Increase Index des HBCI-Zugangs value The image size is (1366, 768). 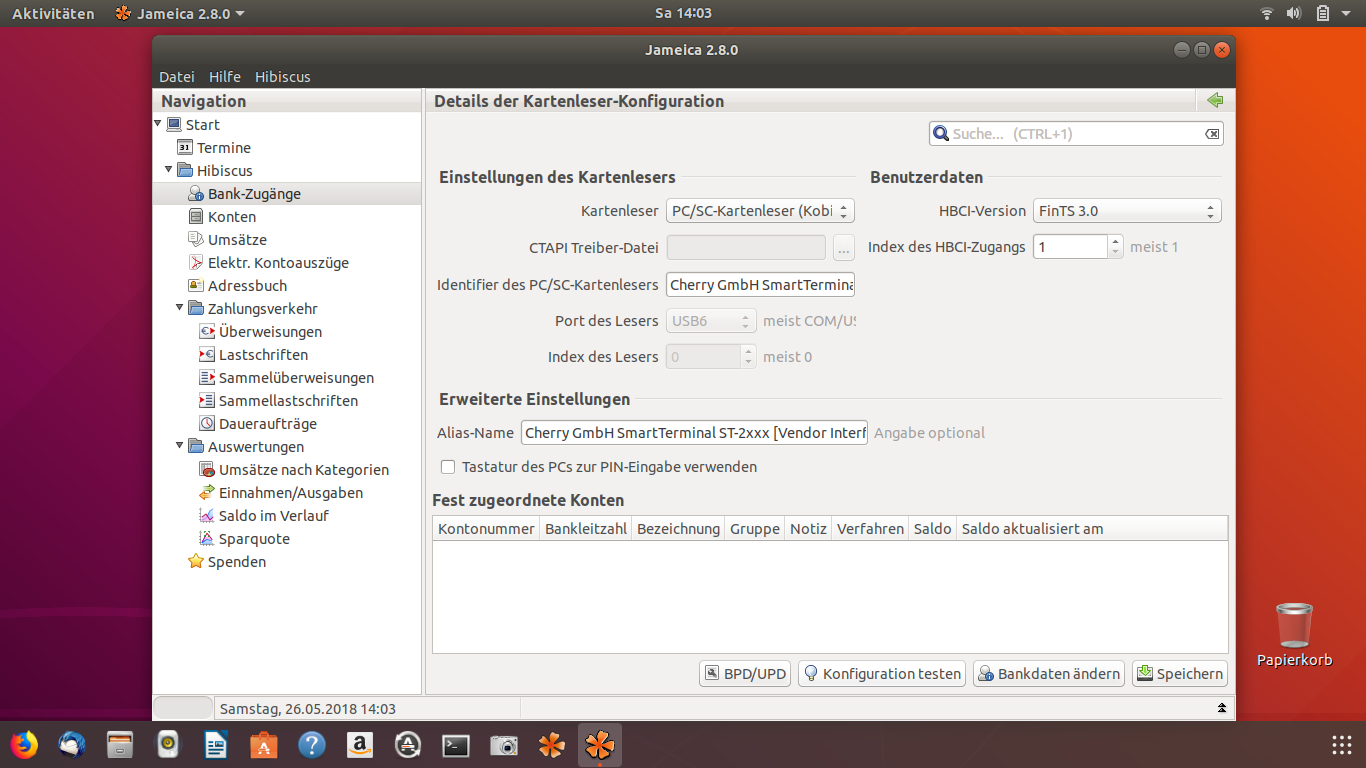click(x=1116, y=241)
